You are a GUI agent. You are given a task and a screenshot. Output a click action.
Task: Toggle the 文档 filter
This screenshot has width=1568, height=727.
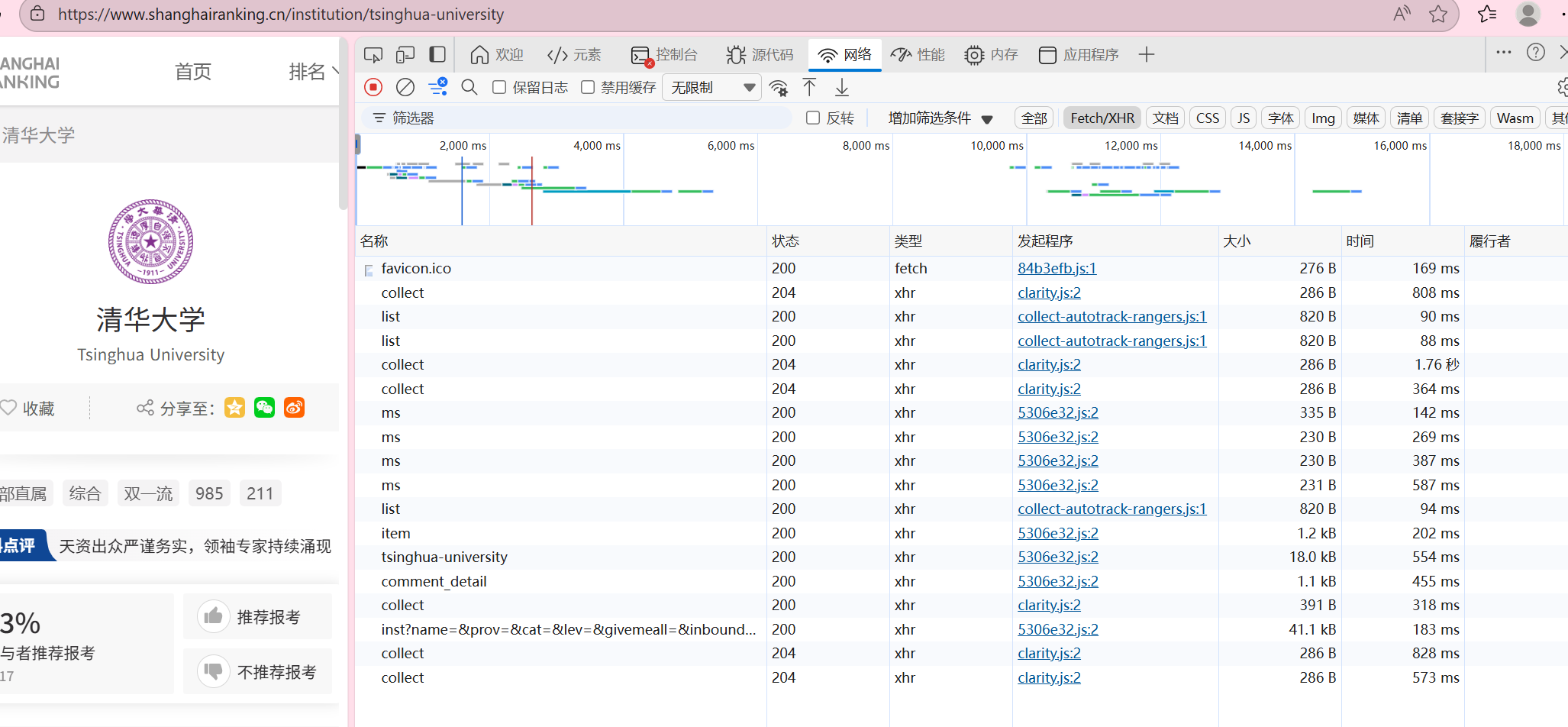pos(1166,118)
